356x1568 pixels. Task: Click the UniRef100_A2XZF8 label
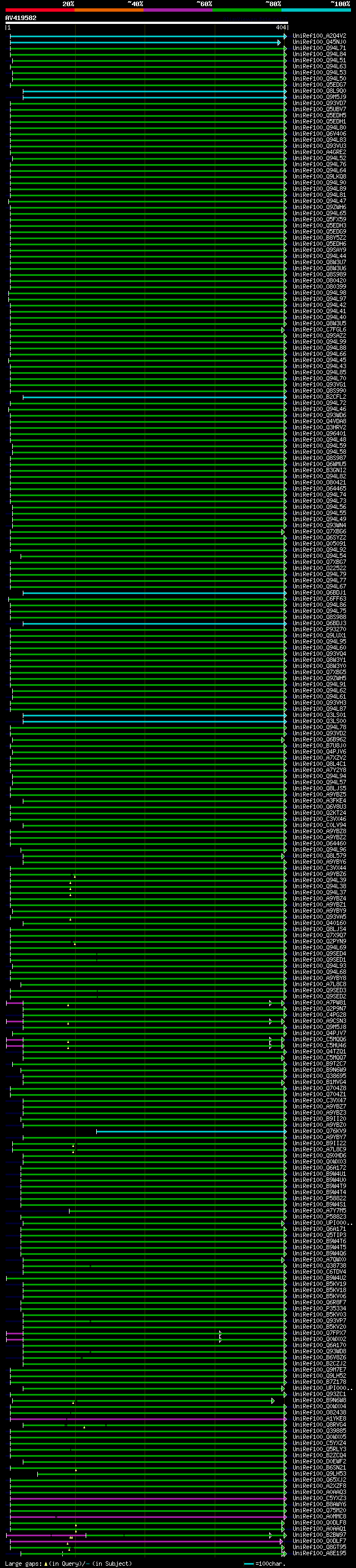click(319, 1486)
